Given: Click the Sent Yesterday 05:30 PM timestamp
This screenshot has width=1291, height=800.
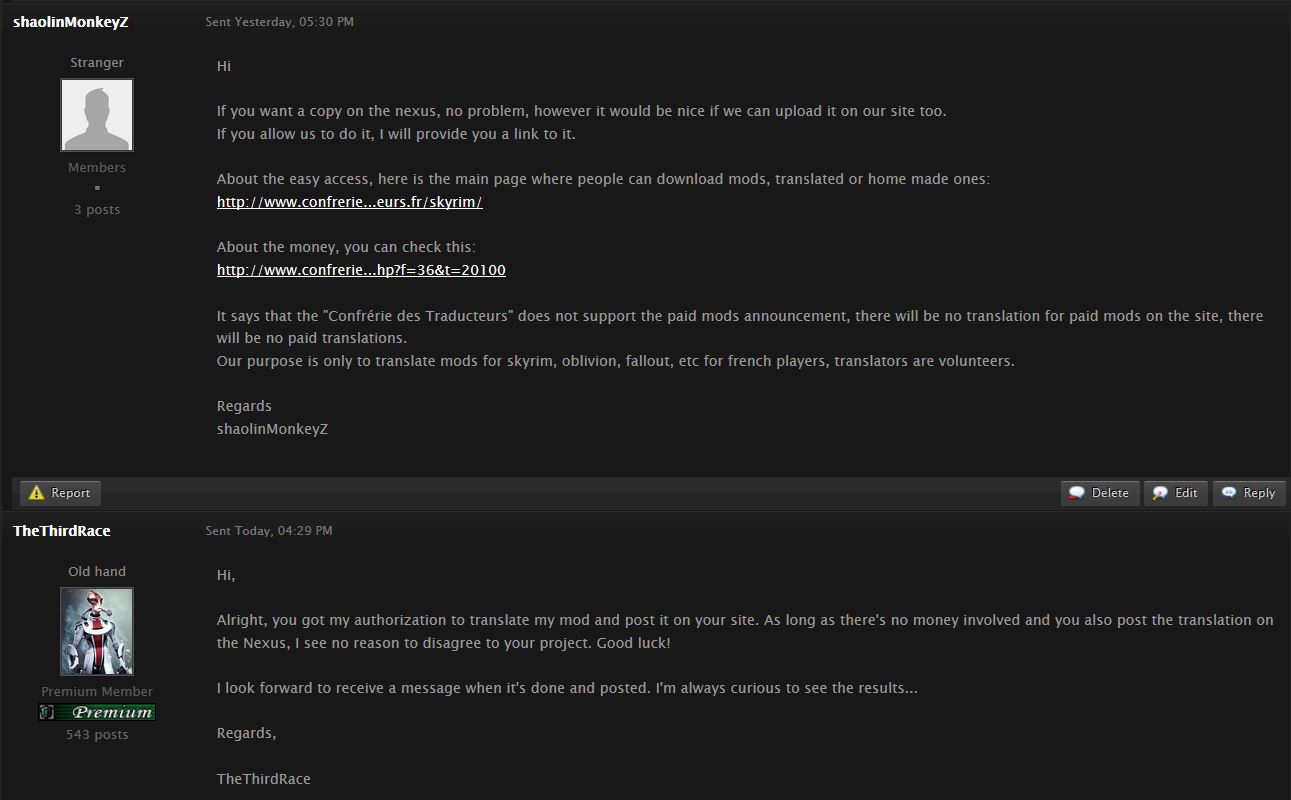Looking at the screenshot, I should [280, 22].
